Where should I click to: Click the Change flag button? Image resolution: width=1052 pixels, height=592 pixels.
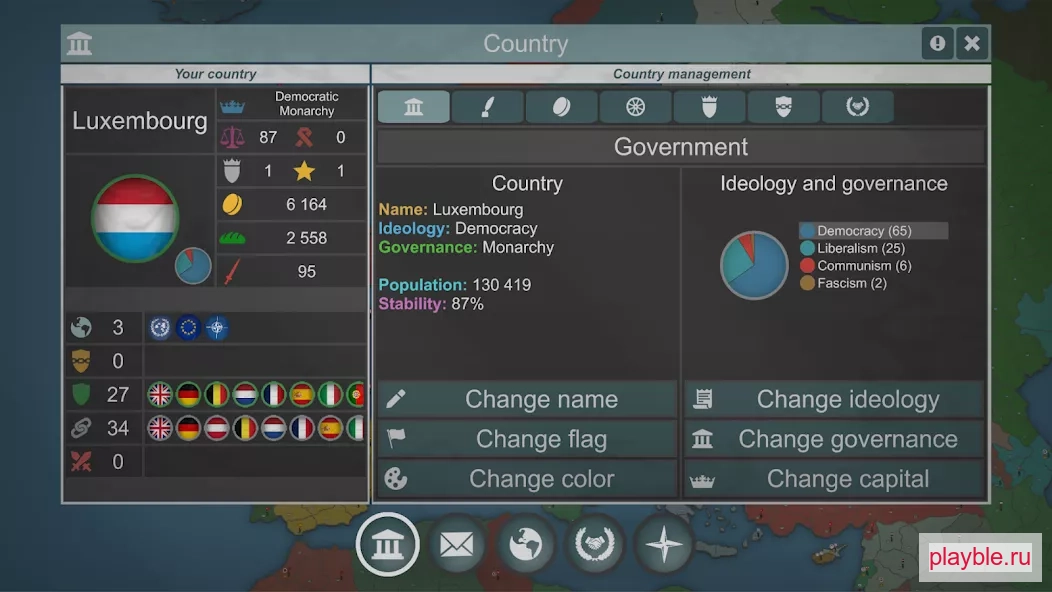click(x=527, y=439)
